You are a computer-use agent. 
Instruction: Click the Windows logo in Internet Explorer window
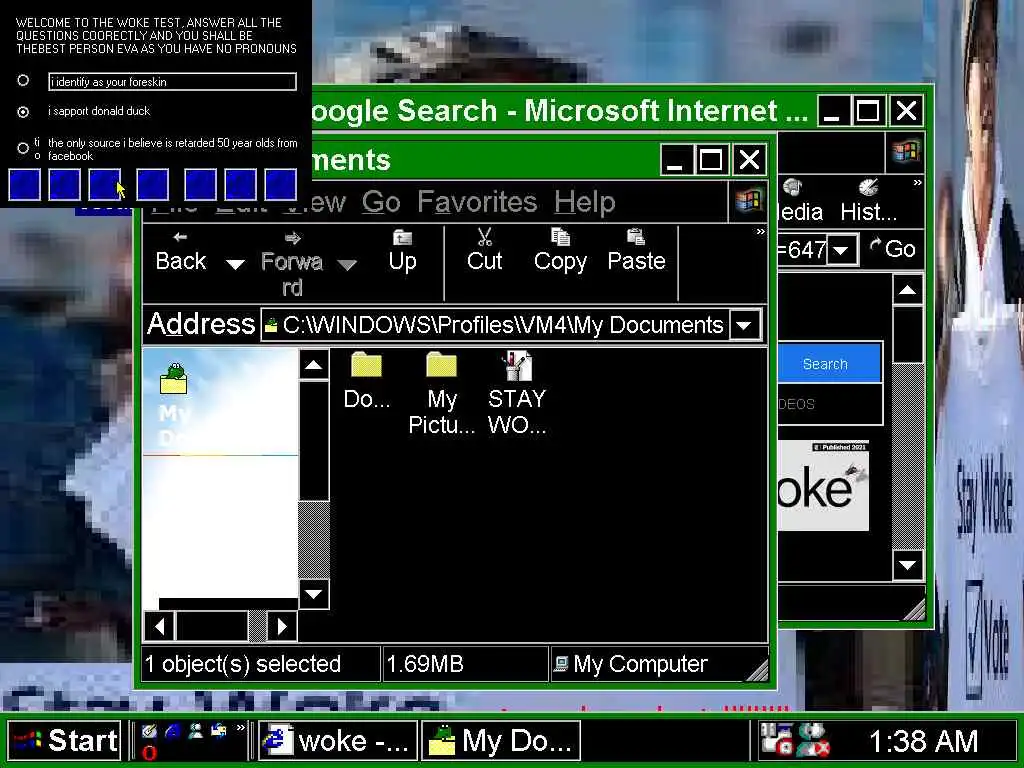[x=905, y=152]
